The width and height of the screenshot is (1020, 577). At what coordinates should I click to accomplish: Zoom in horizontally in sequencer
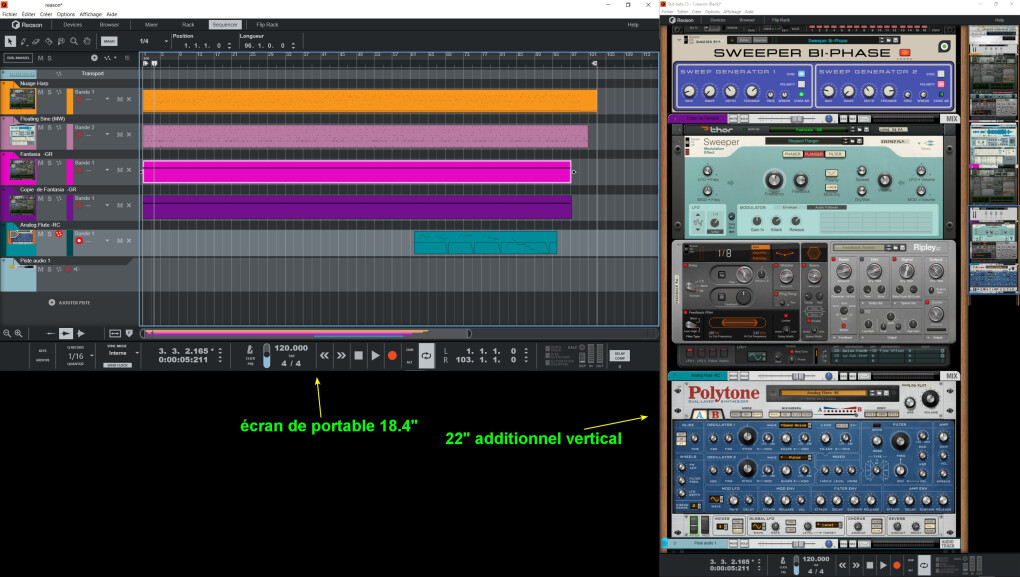[x=18, y=333]
